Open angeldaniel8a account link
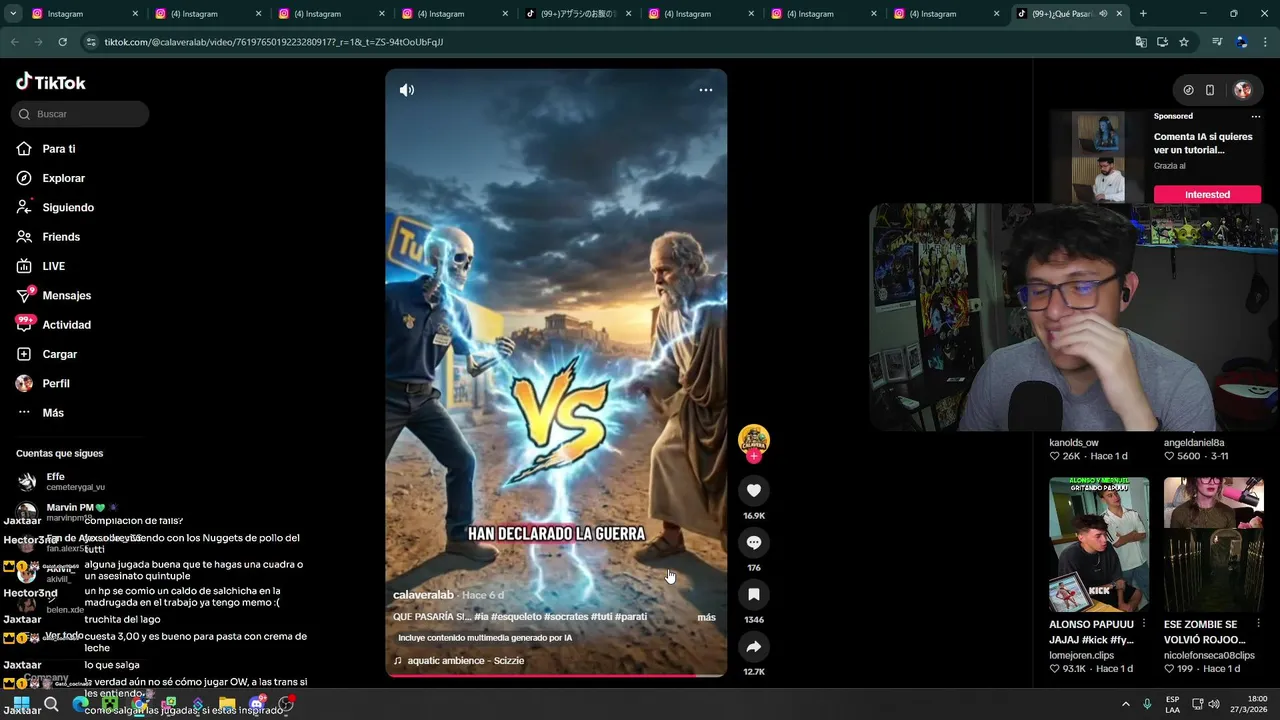 click(1194, 442)
